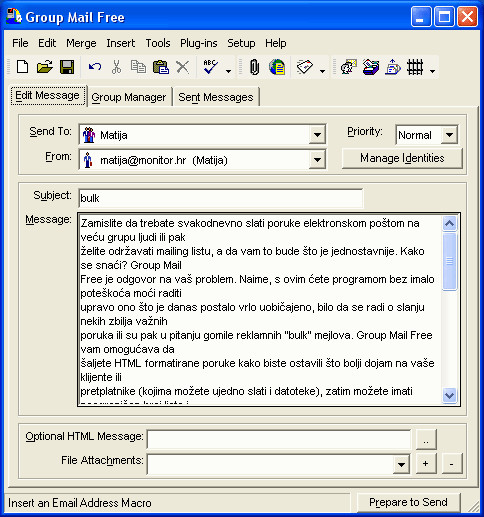Click the send mail toolbar icon
Image resolution: width=484 pixels, height=517 pixels.
(x=393, y=67)
